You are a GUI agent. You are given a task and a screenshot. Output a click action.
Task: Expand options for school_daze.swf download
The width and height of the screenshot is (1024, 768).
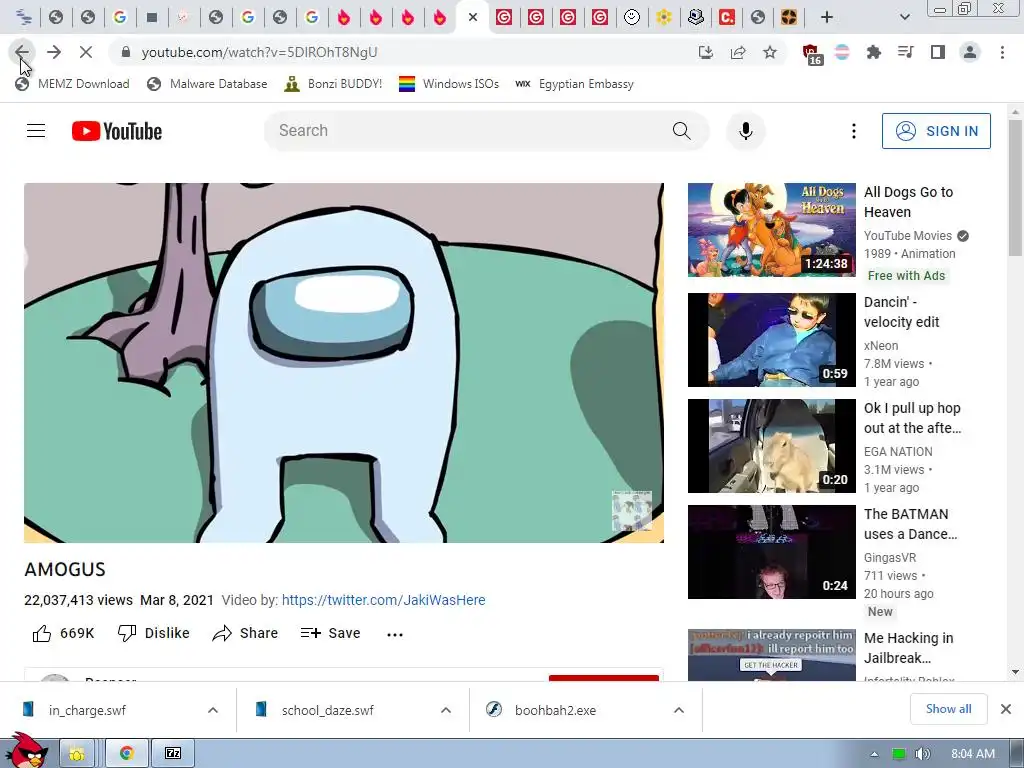point(445,710)
